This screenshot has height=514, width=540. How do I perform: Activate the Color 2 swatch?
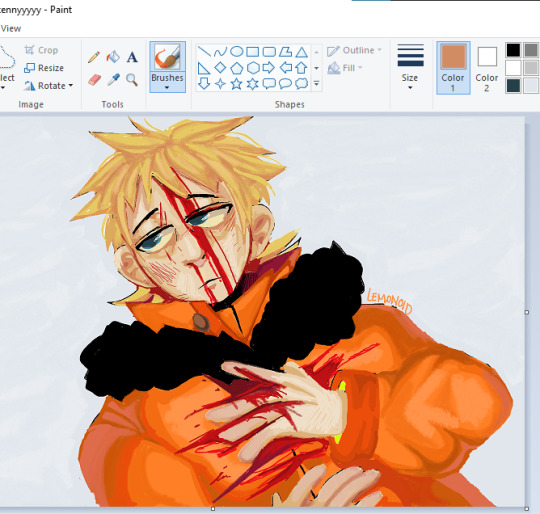[487, 68]
